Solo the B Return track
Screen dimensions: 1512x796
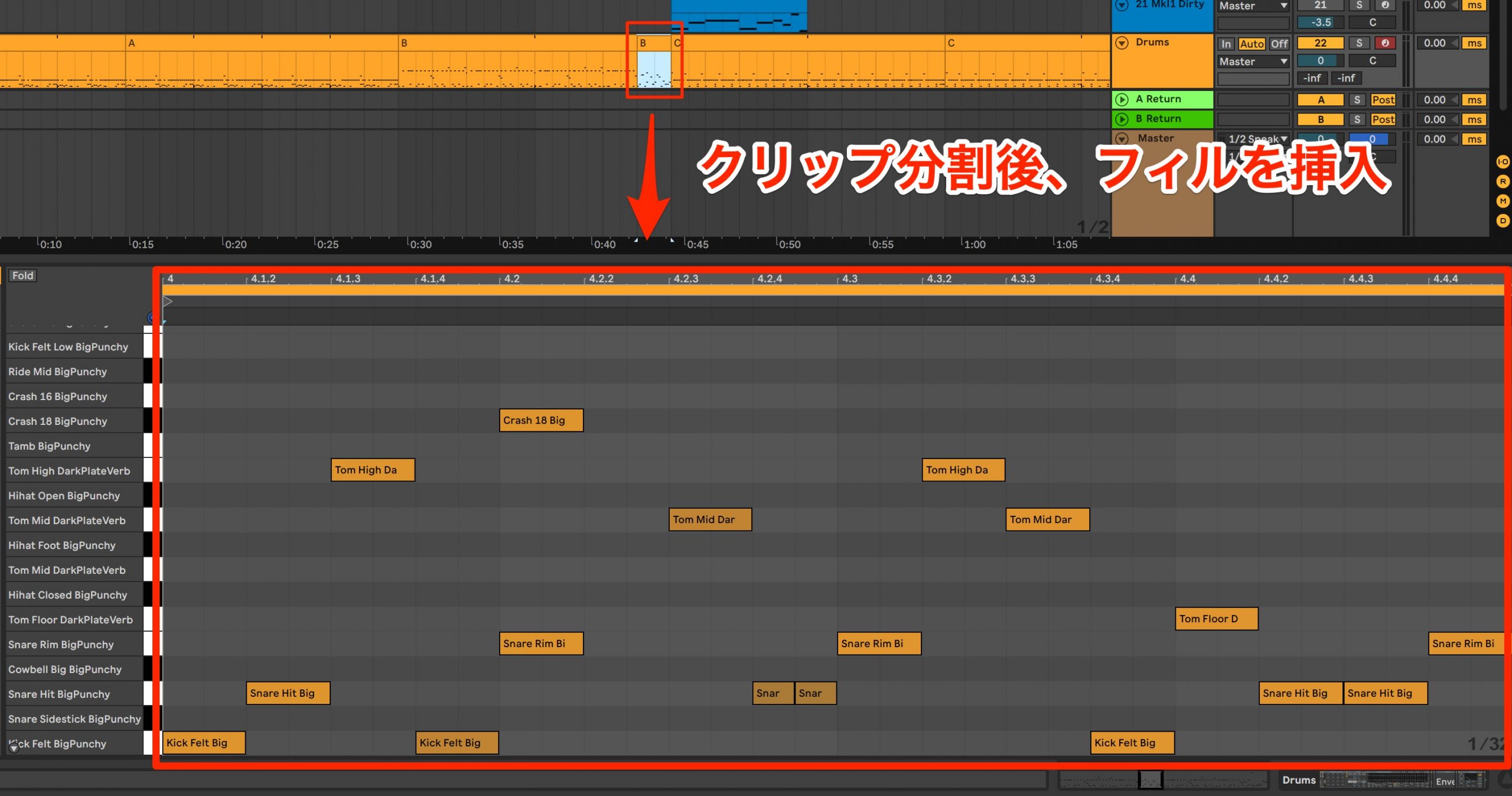1357,119
